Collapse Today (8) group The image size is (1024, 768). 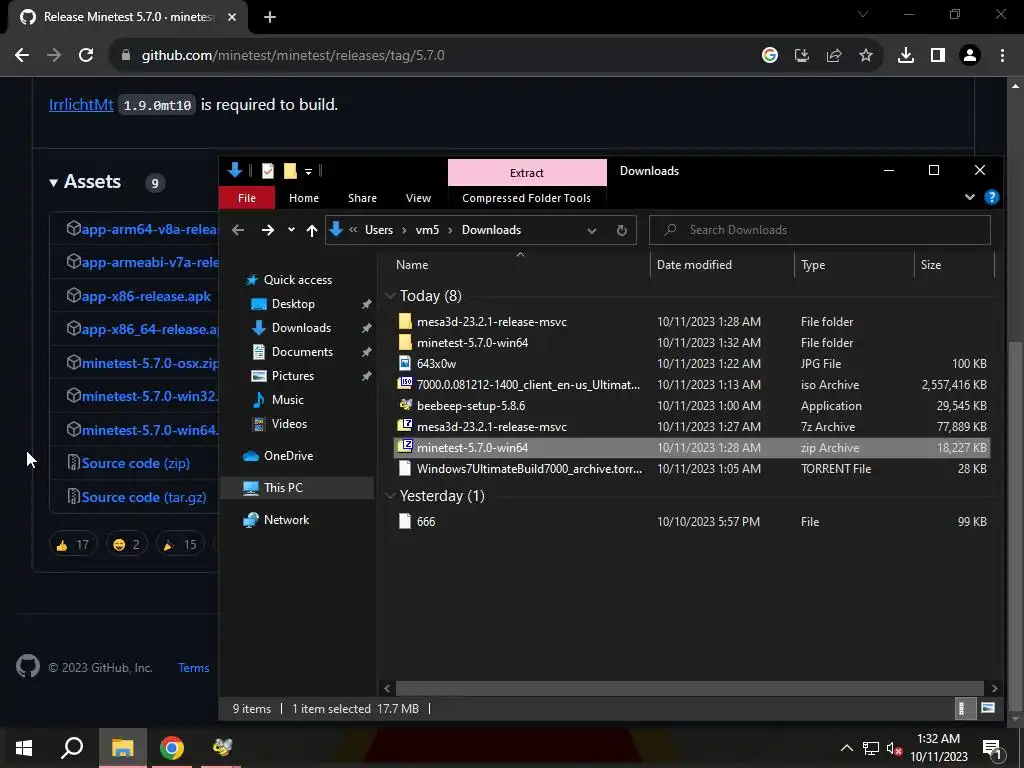(391, 296)
